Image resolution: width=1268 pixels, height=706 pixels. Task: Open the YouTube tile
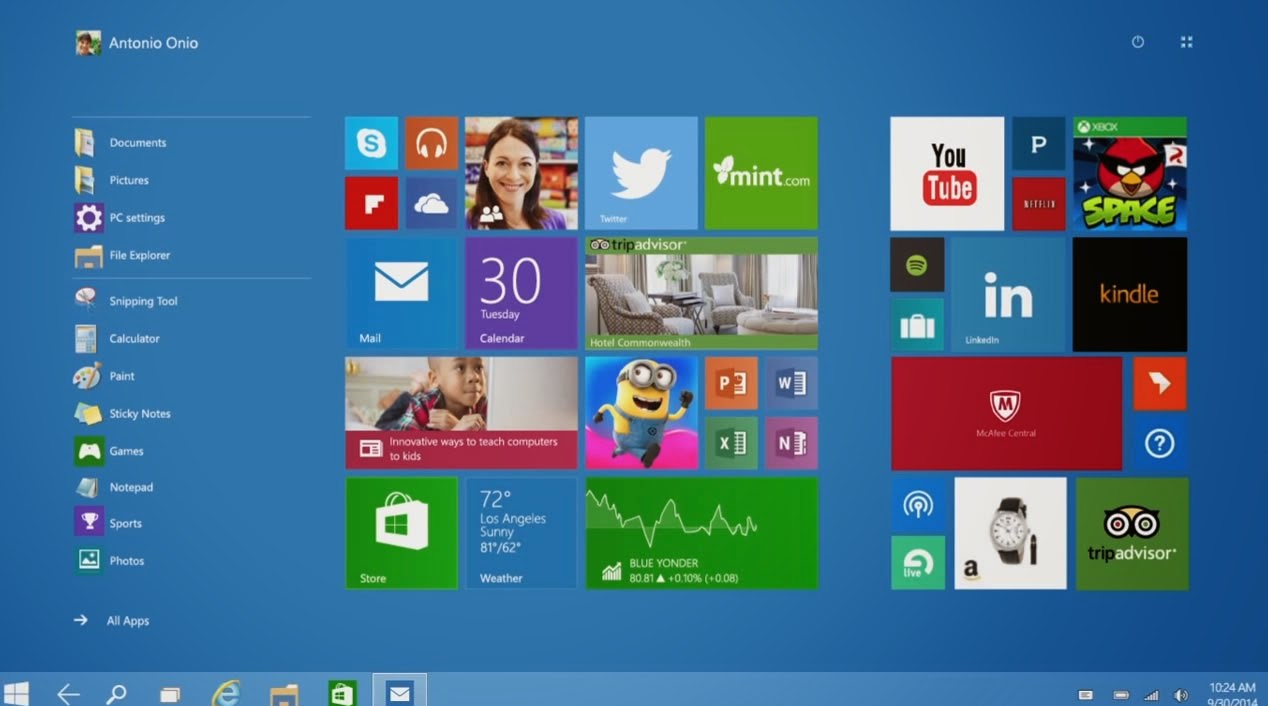coord(947,173)
